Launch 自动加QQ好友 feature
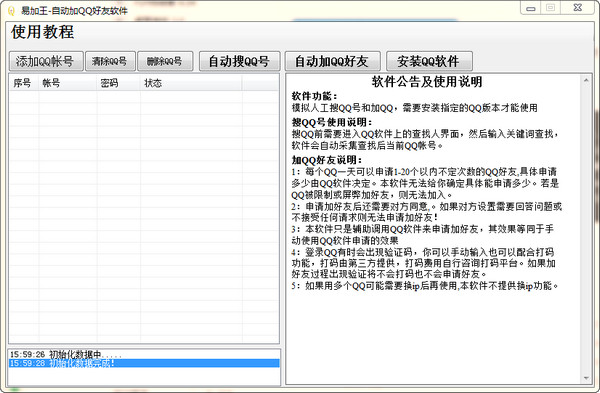Viewport: 600px width, 393px height. tap(333, 61)
